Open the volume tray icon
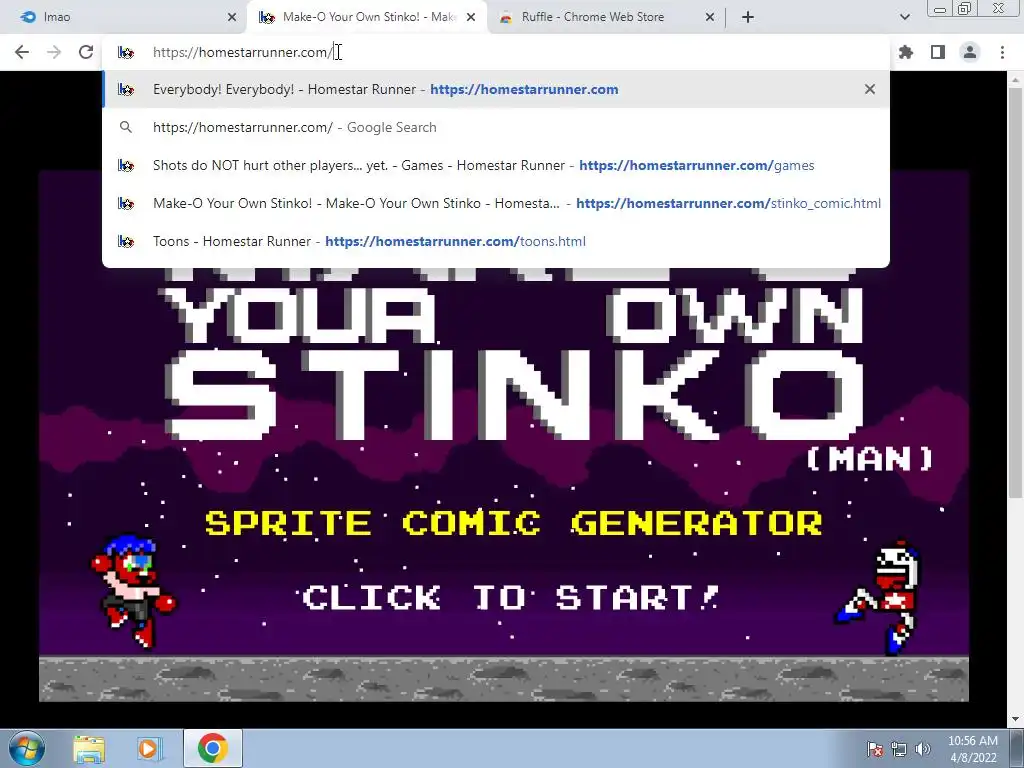This screenshot has width=1024, height=768. pyautogui.click(x=923, y=749)
